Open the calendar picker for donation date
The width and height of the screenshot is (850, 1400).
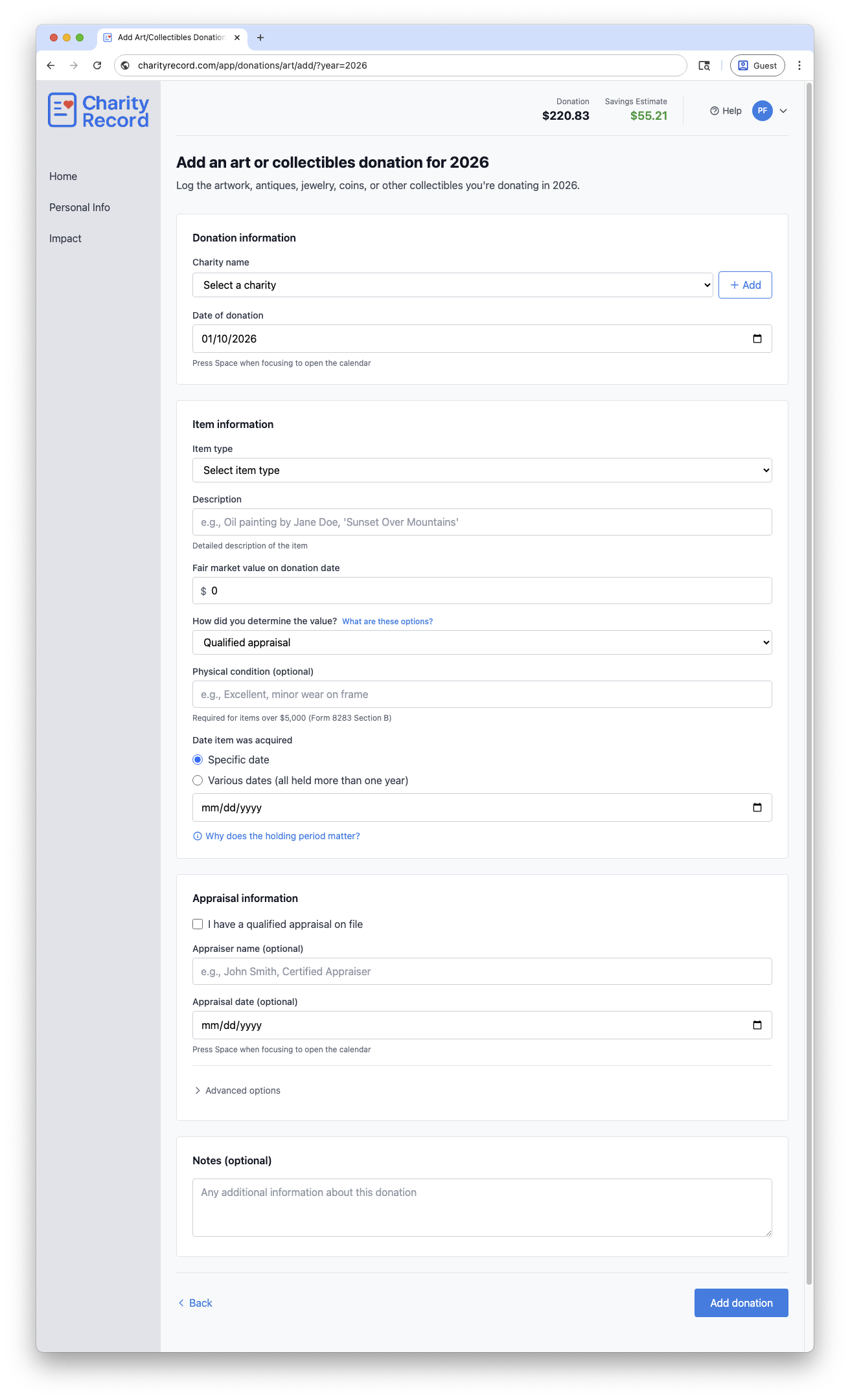click(757, 339)
